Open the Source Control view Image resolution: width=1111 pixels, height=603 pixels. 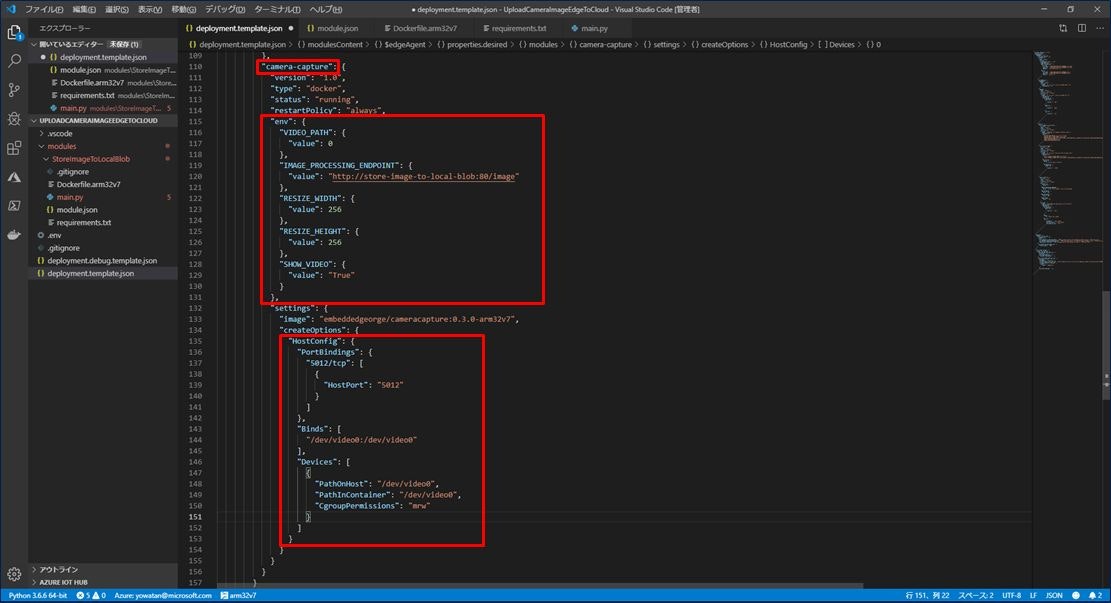click(x=14, y=89)
